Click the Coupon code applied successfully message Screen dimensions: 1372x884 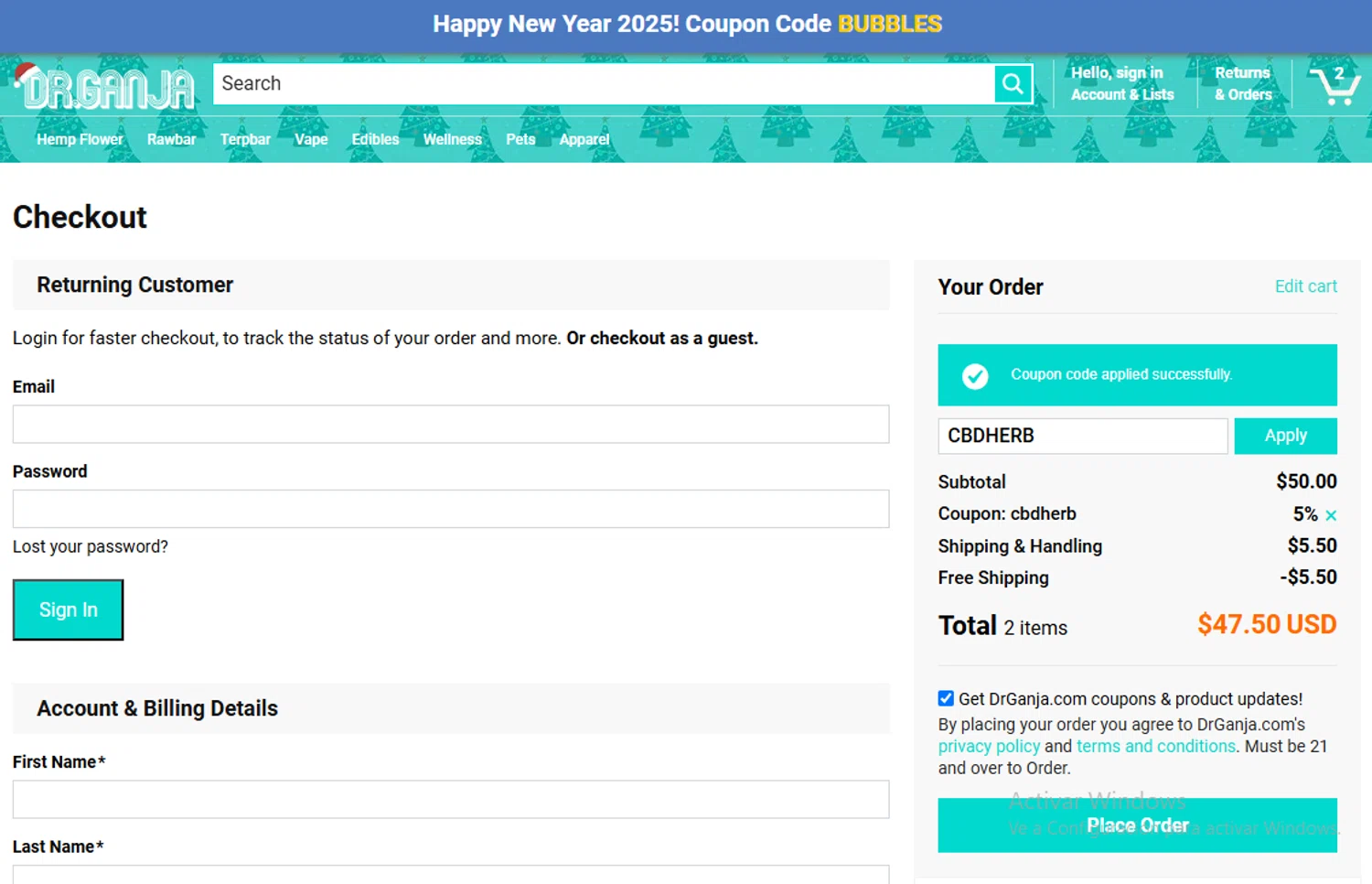point(1121,374)
